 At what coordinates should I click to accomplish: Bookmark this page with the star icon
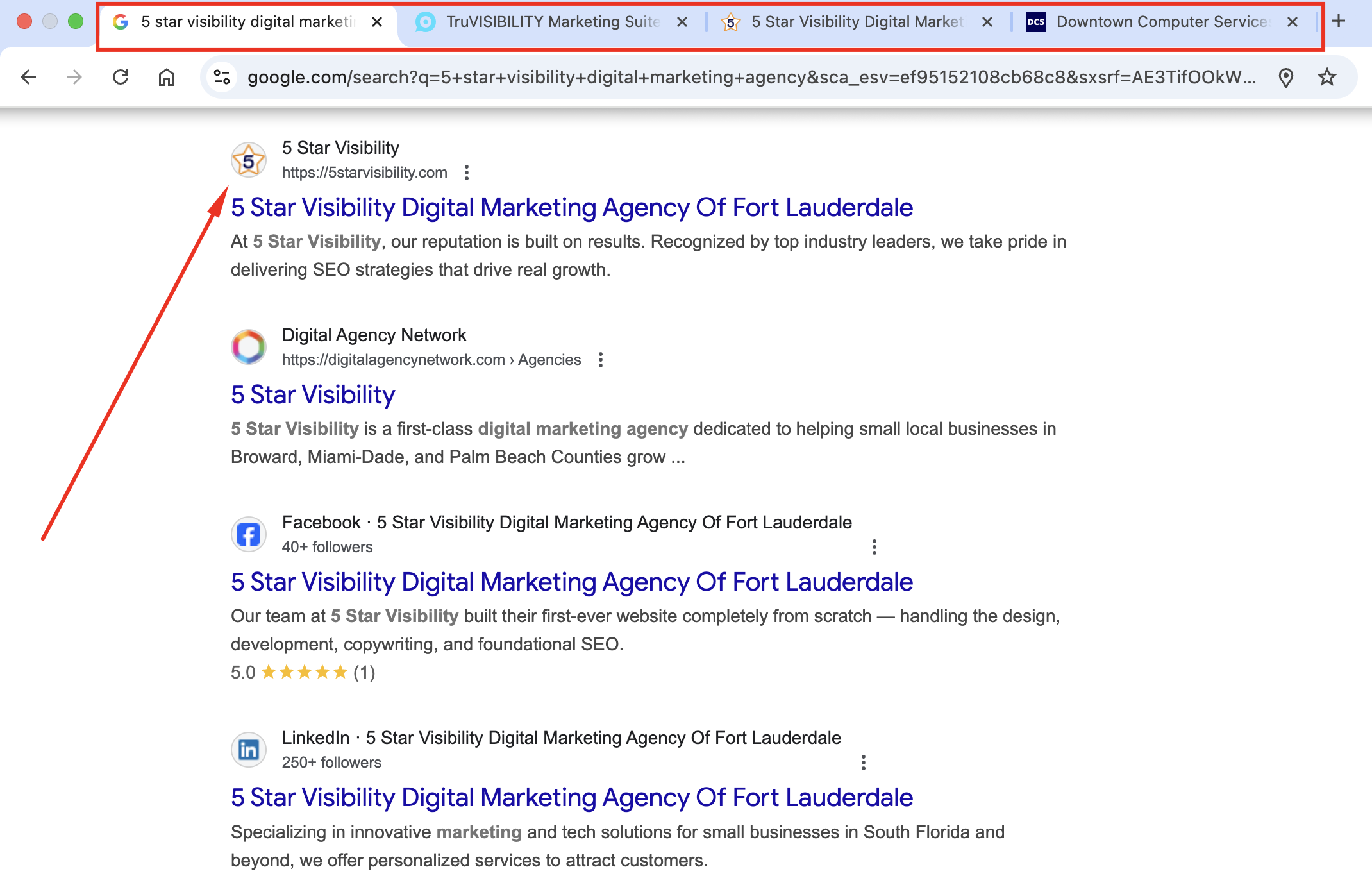1326,78
